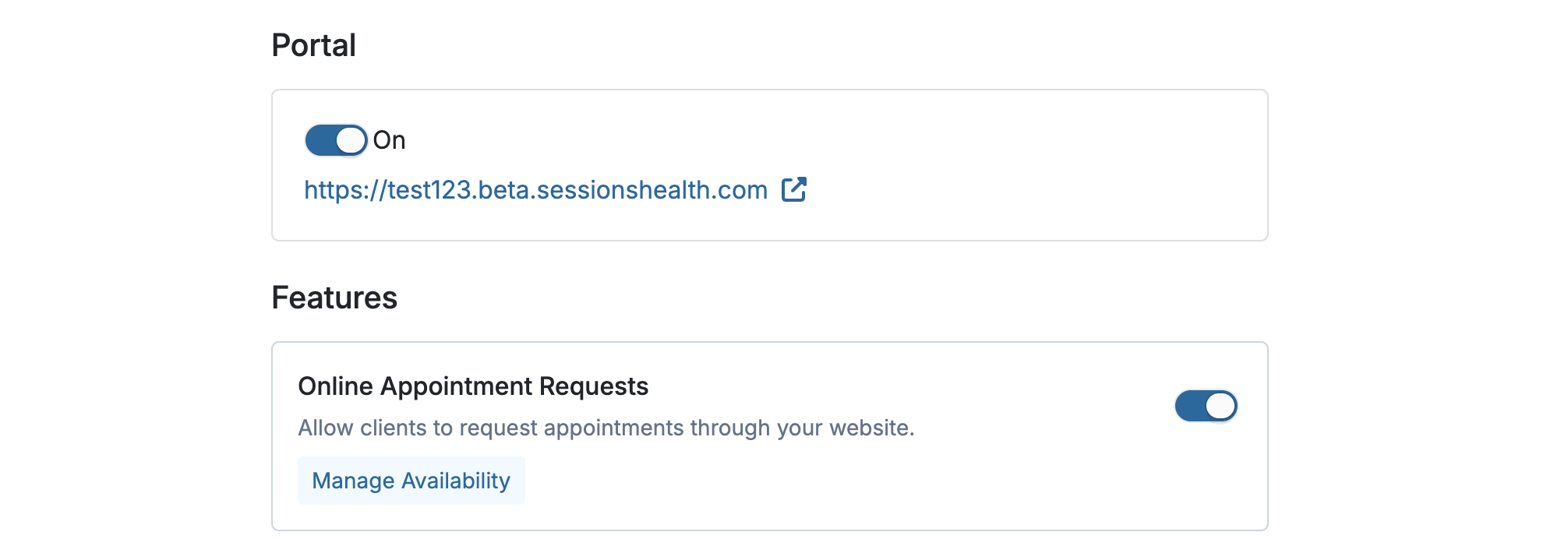Launch the portal site via the arrow-box icon
1568x539 pixels.
click(793, 189)
